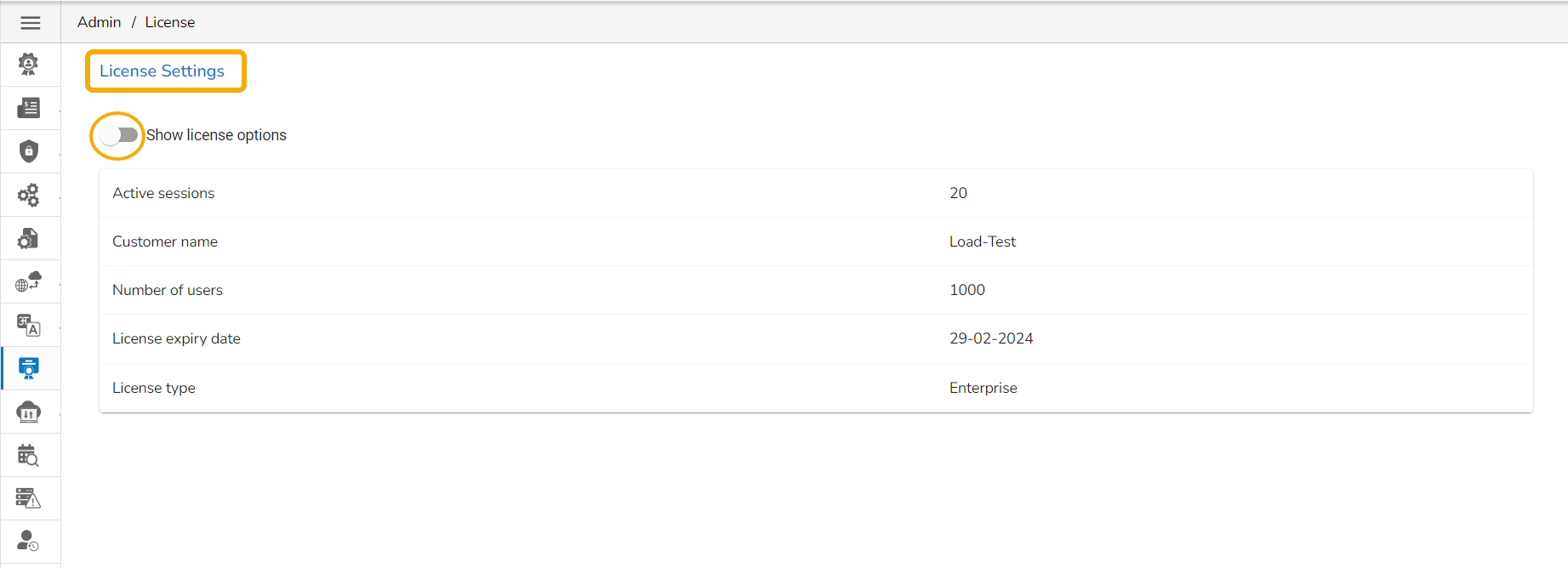Click the Show license options label

click(216, 135)
